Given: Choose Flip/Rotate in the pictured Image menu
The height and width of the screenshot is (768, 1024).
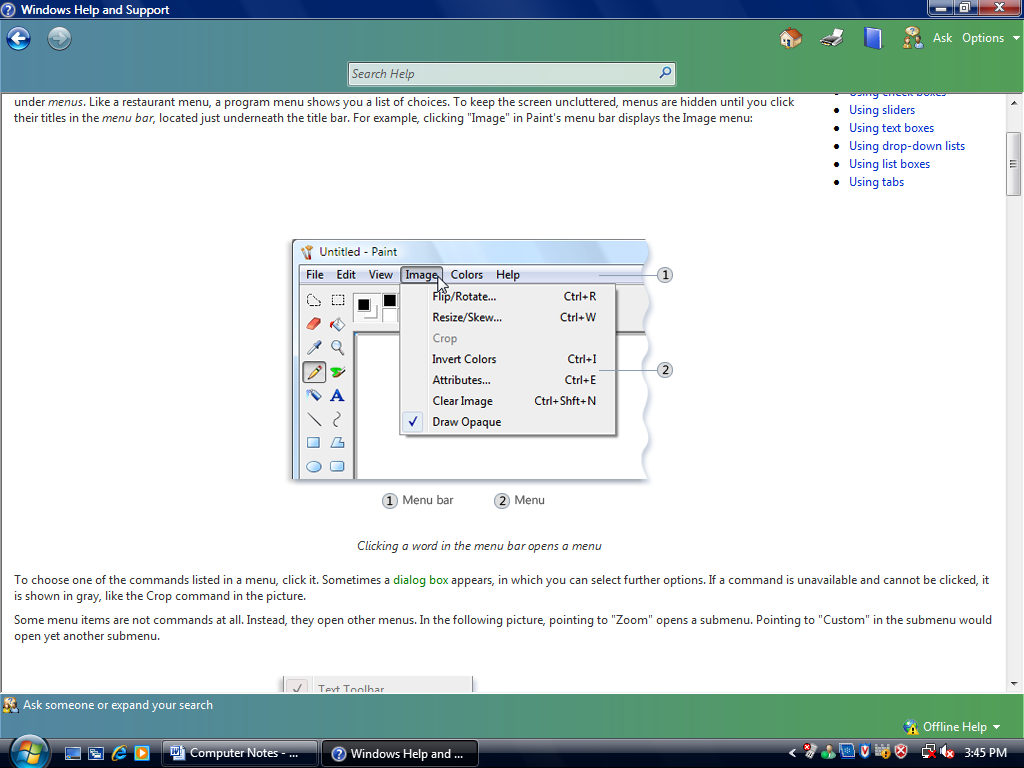Looking at the screenshot, I should point(508,296).
